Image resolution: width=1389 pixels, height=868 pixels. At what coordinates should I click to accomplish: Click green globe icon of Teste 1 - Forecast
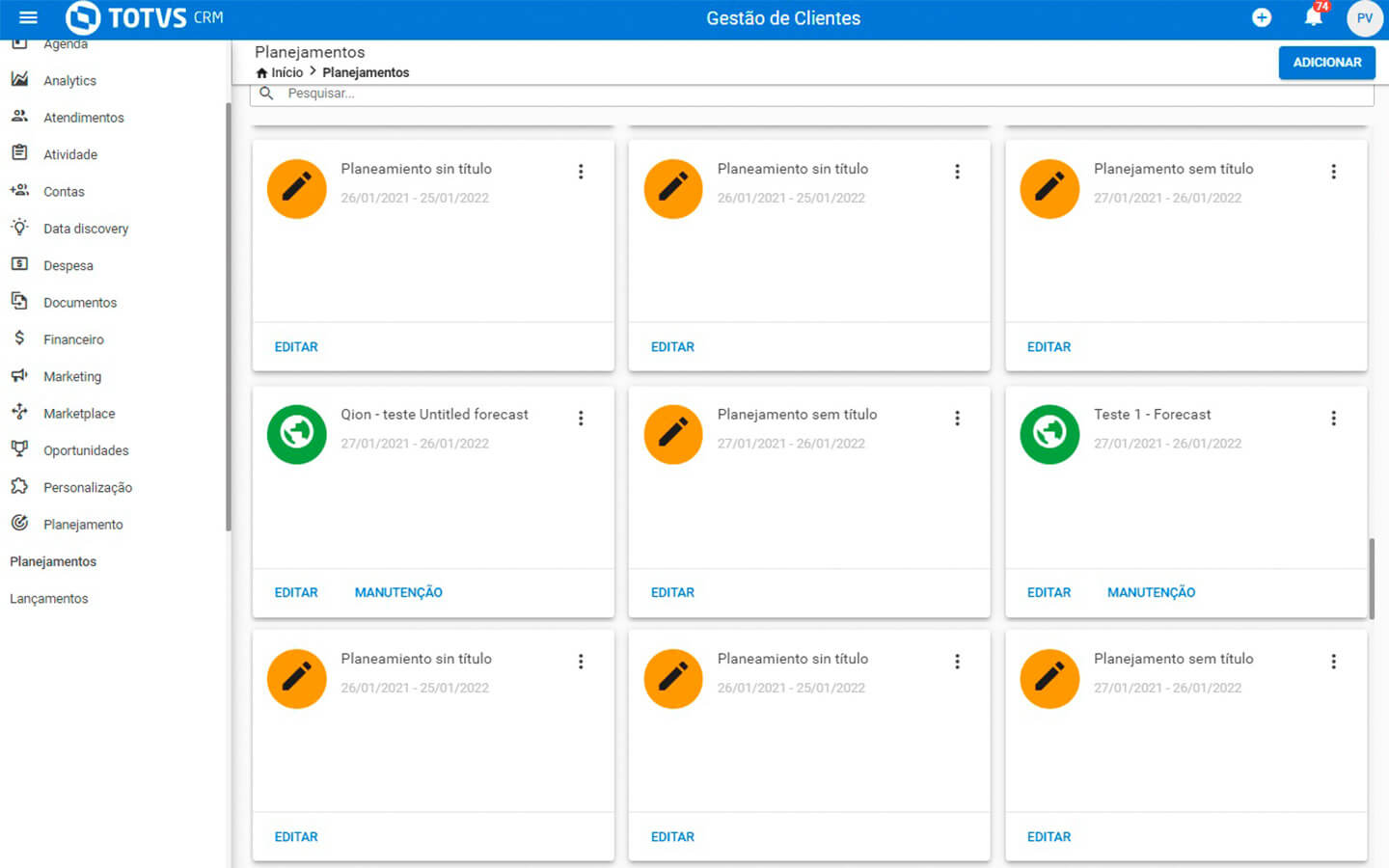1049,434
